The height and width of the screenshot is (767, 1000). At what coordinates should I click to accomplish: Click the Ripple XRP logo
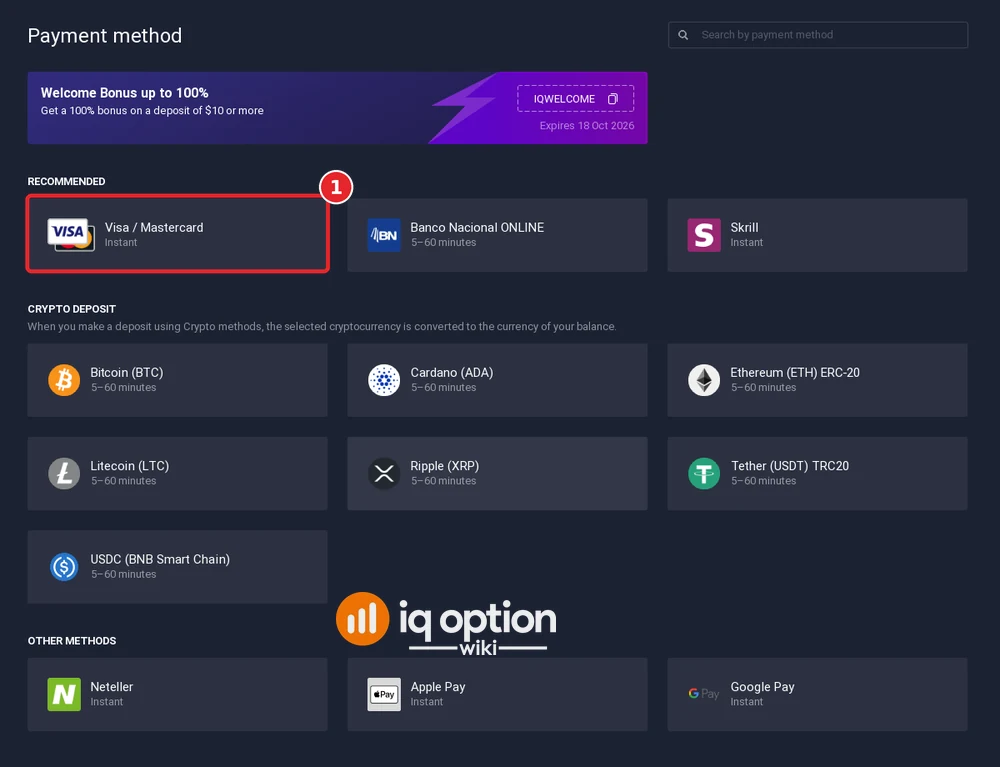384,473
